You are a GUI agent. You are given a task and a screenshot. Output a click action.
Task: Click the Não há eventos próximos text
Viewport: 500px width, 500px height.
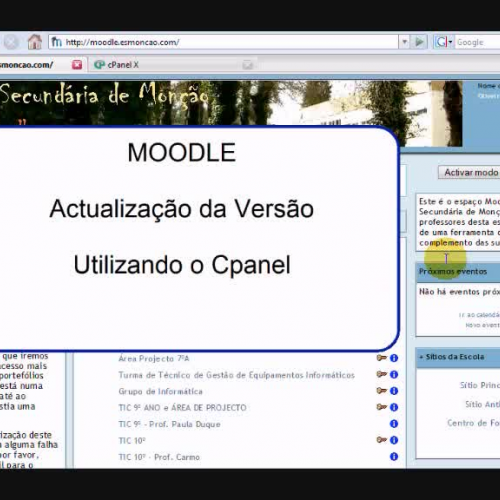pyautogui.click(x=459, y=292)
